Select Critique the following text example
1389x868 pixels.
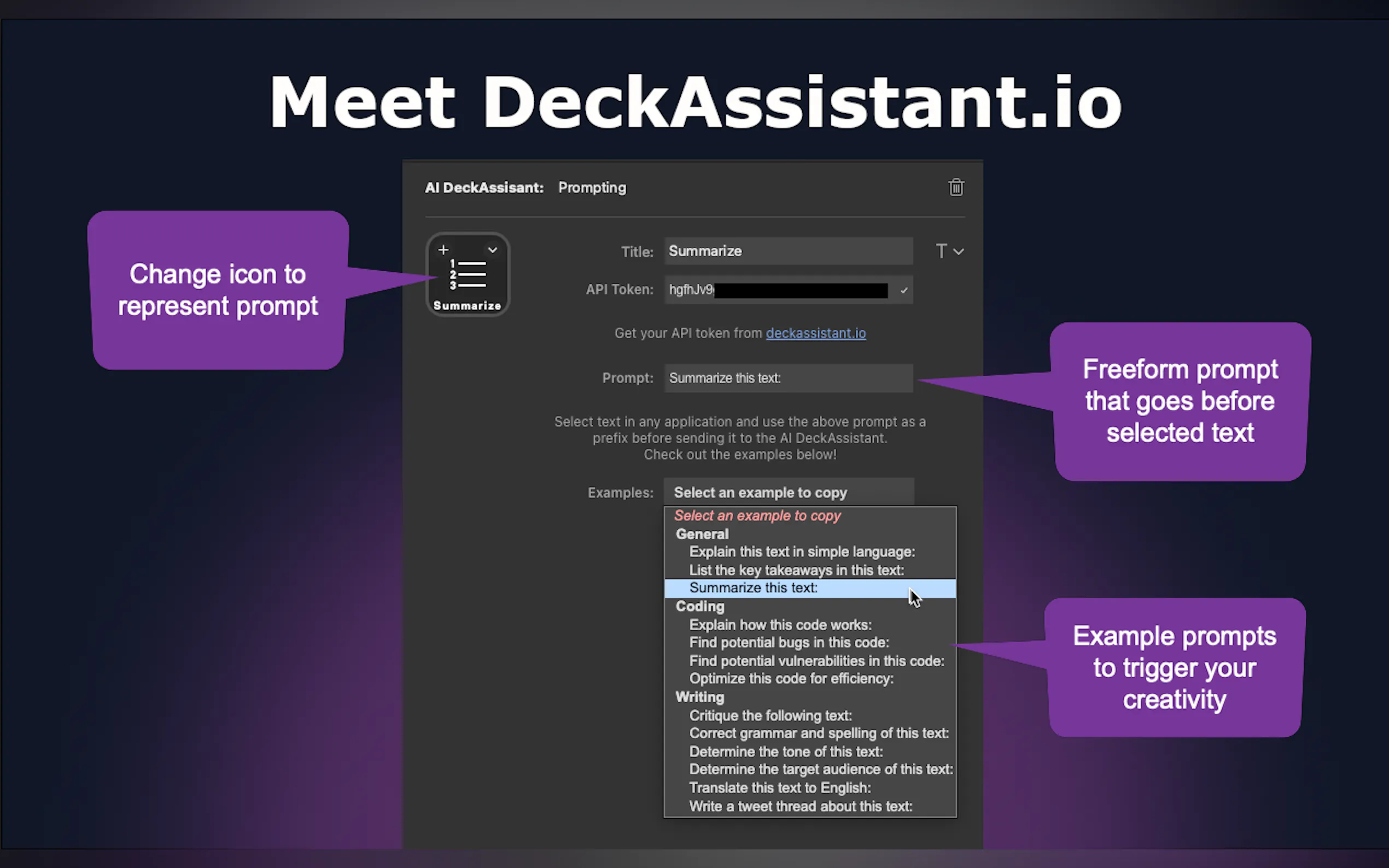point(771,715)
